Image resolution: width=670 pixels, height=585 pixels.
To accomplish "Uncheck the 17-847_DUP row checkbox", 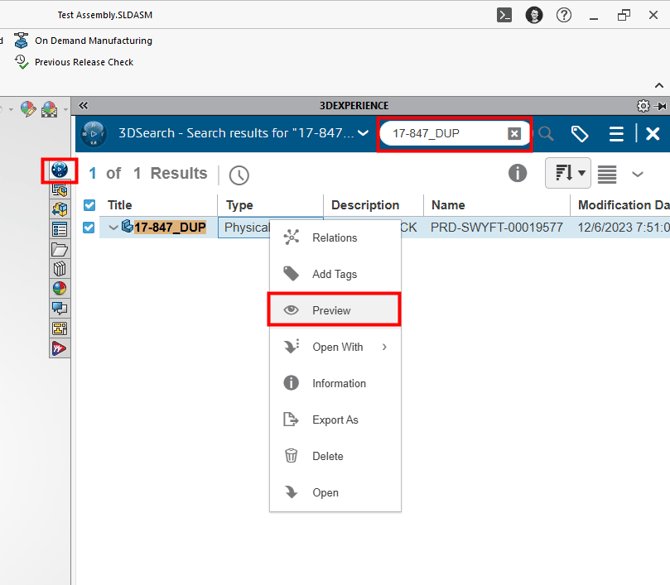I will [x=88, y=227].
